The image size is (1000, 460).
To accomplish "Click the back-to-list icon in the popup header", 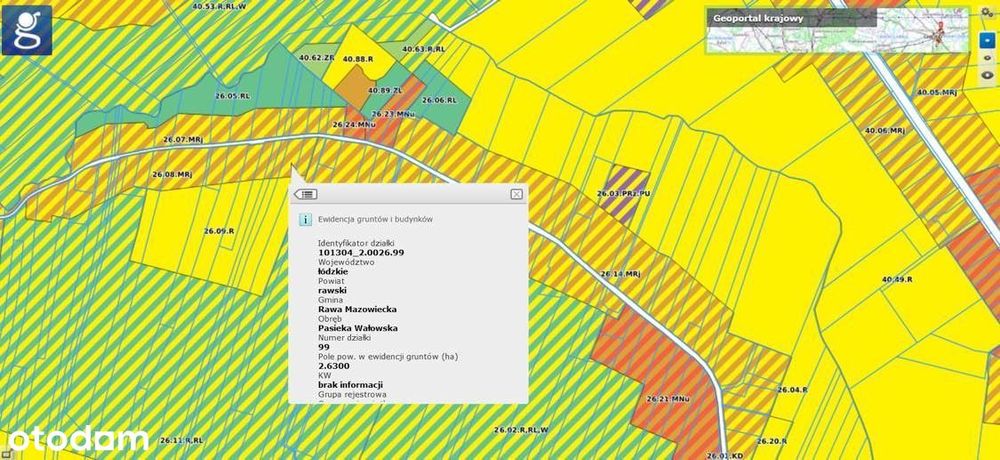I will pos(305,194).
